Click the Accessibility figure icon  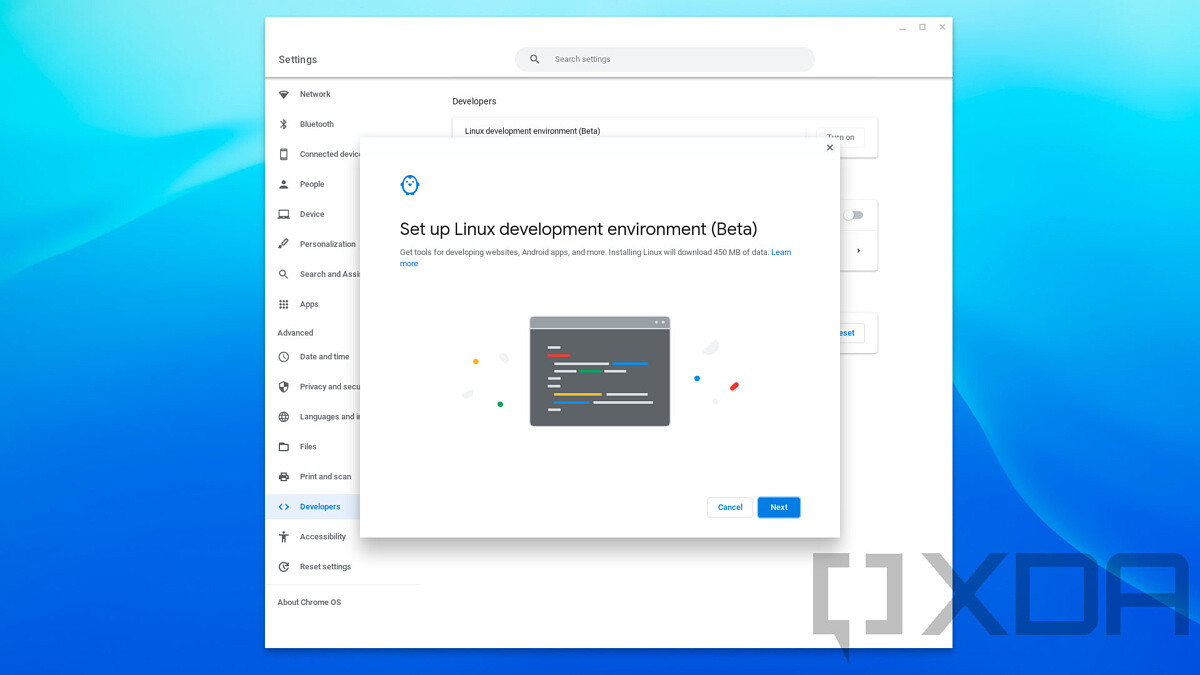pos(284,537)
